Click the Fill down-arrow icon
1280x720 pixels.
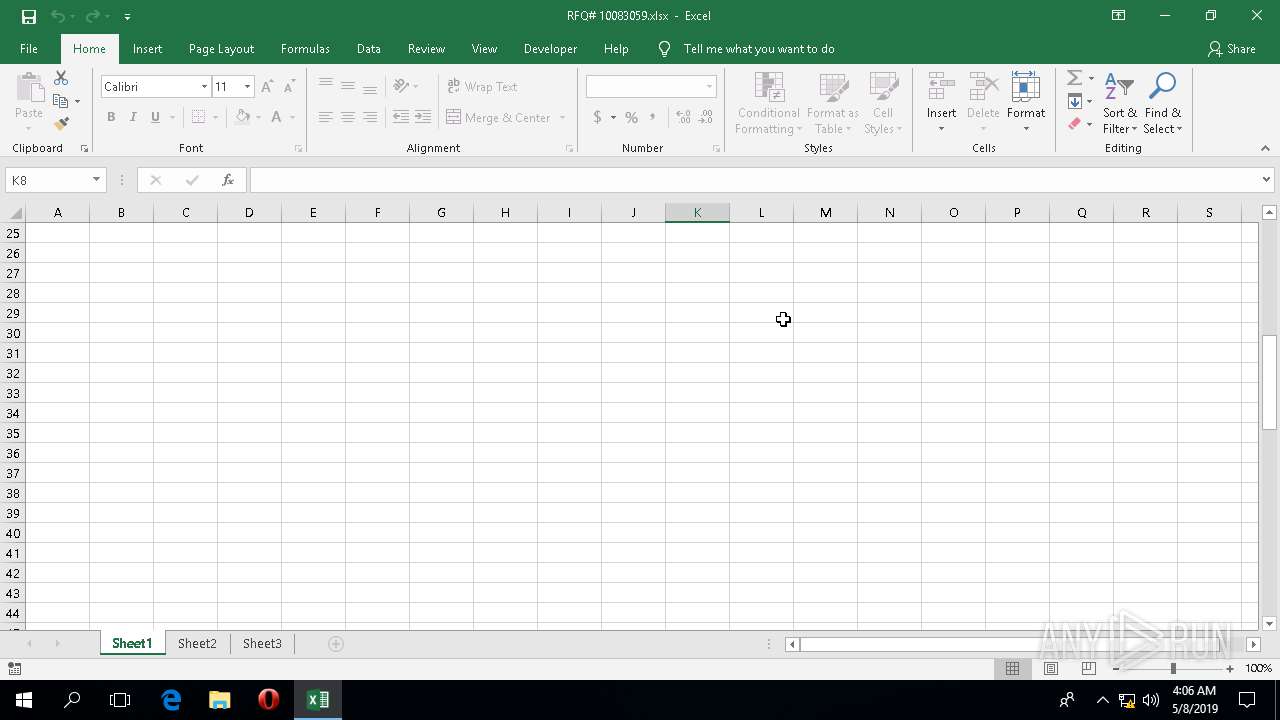tap(1074, 101)
